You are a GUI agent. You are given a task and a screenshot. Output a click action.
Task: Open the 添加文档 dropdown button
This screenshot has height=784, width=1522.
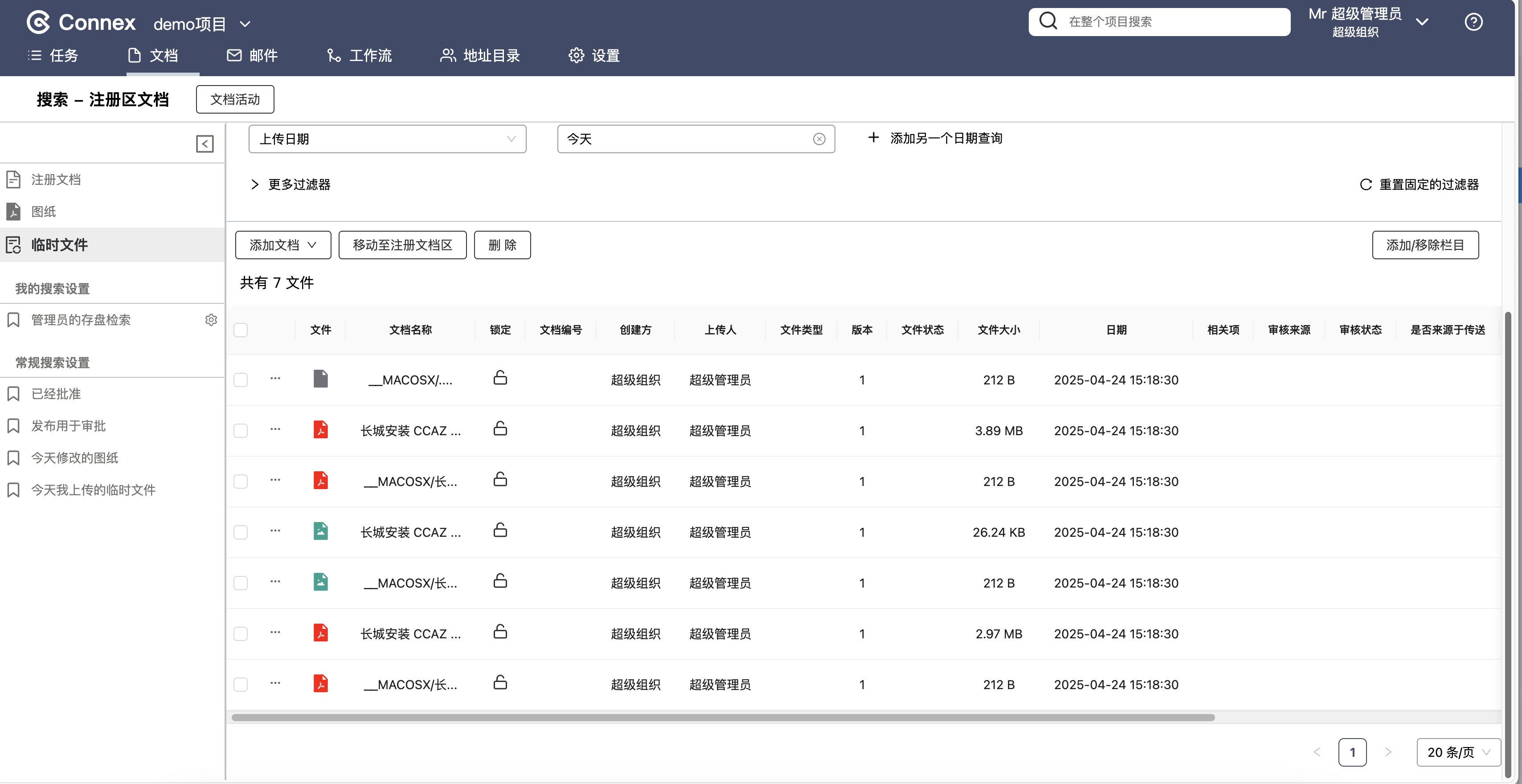click(x=283, y=245)
